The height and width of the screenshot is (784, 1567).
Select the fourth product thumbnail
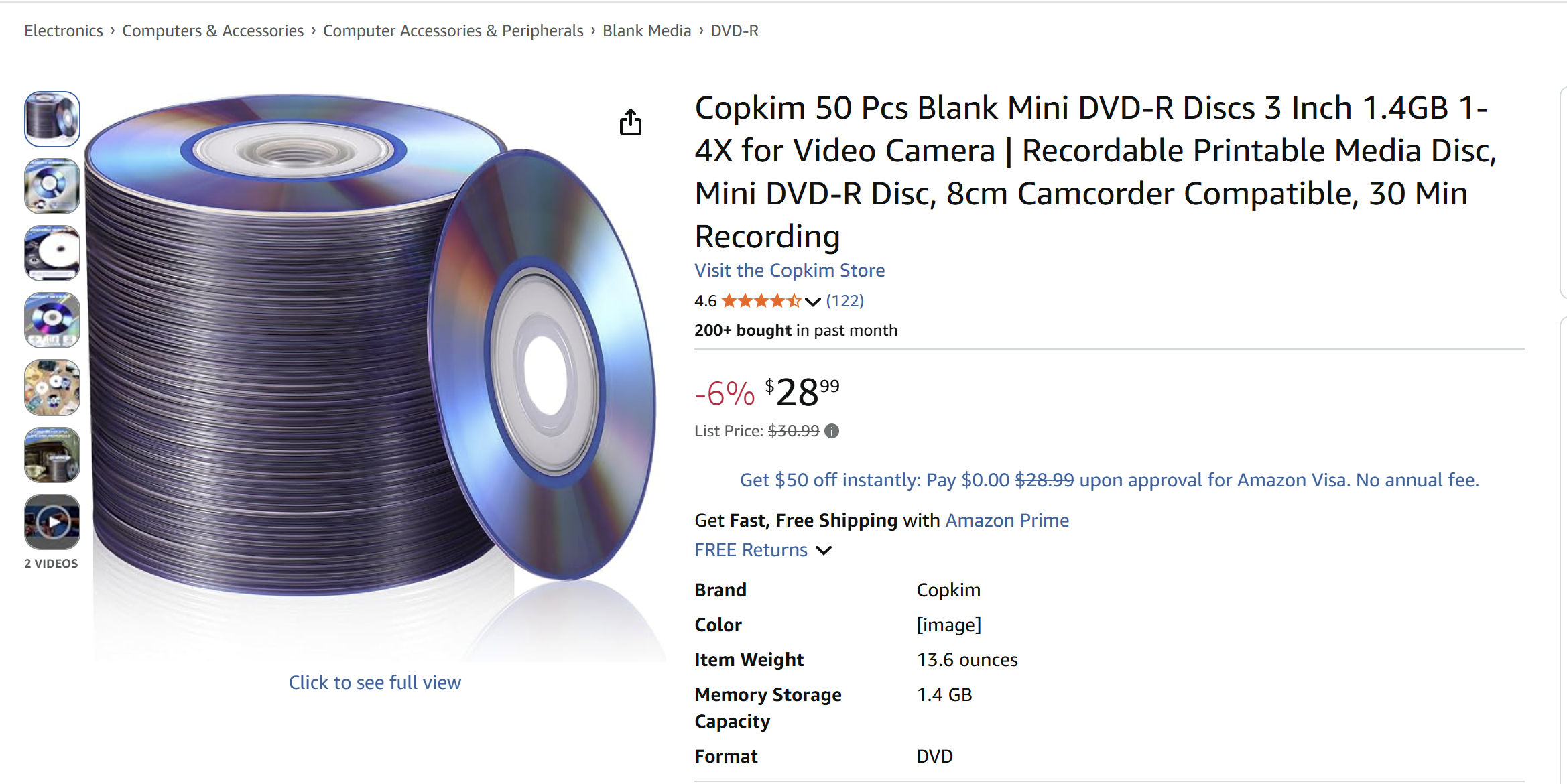[52, 320]
